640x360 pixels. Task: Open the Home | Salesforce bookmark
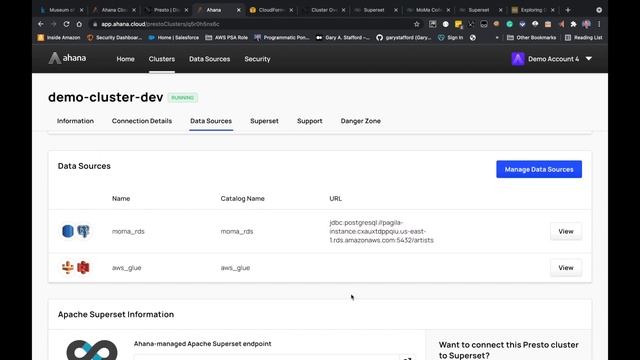173,38
